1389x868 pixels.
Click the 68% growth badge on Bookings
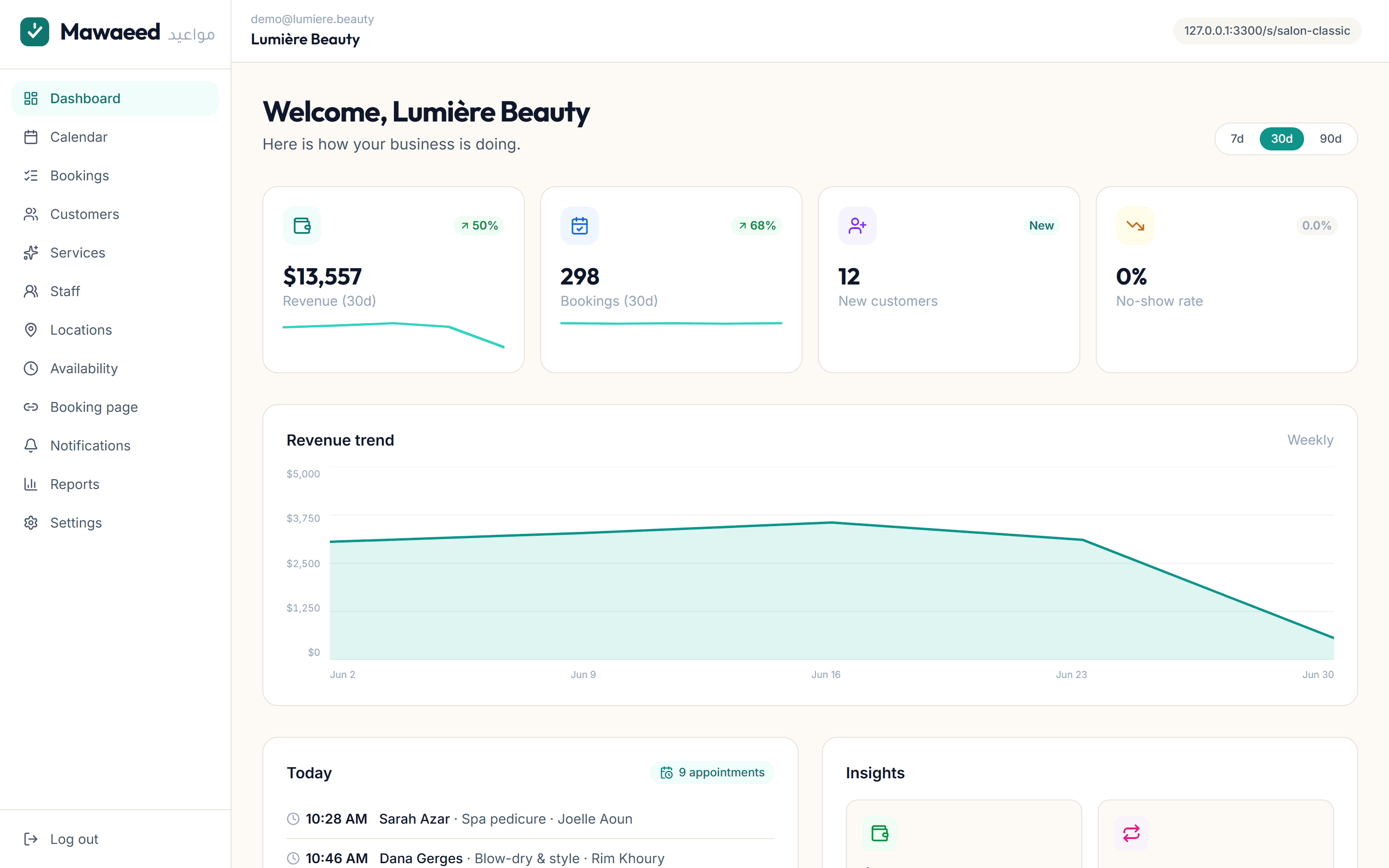[x=757, y=226]
